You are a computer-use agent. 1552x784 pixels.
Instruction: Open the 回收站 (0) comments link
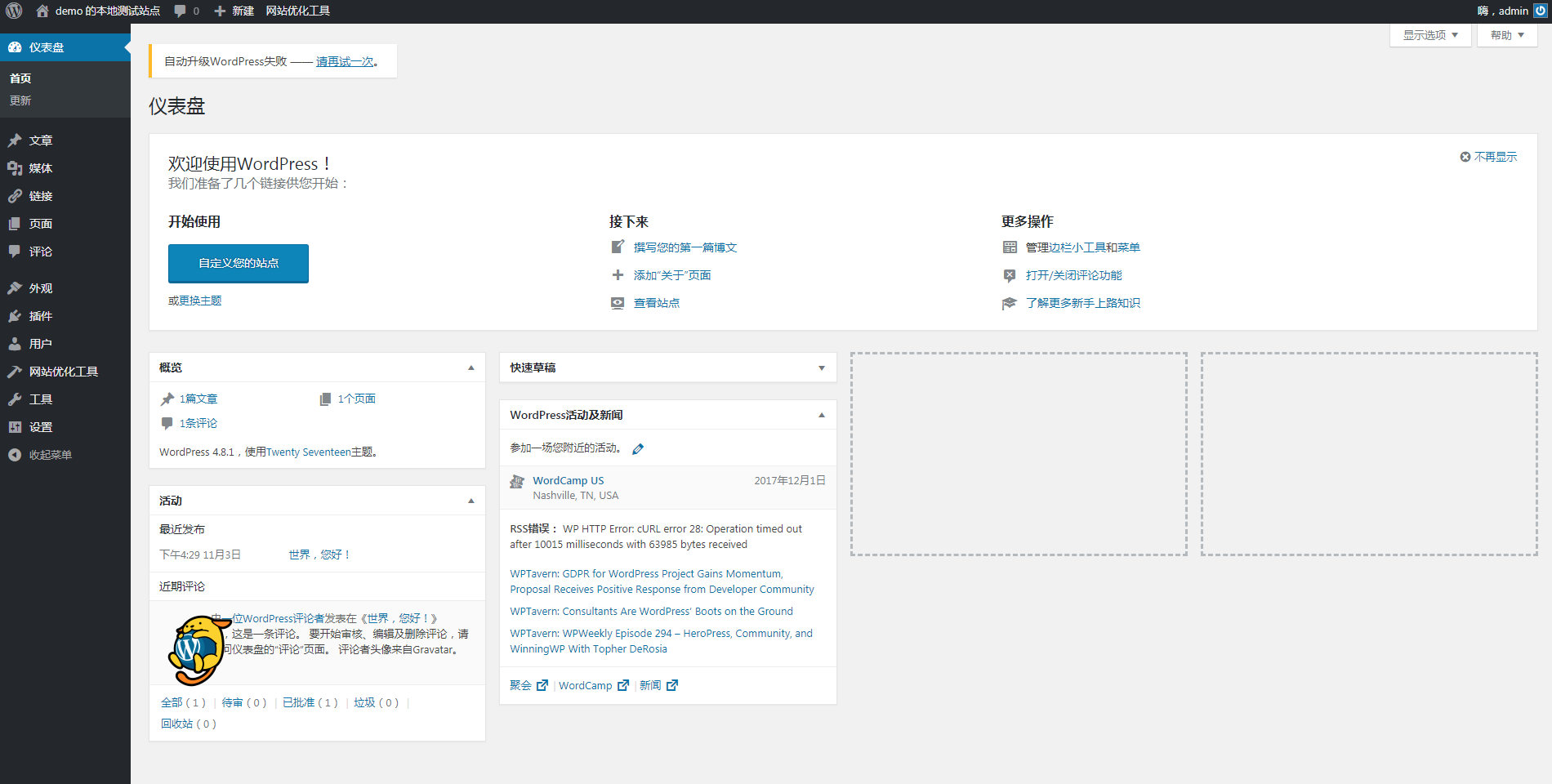189,724
